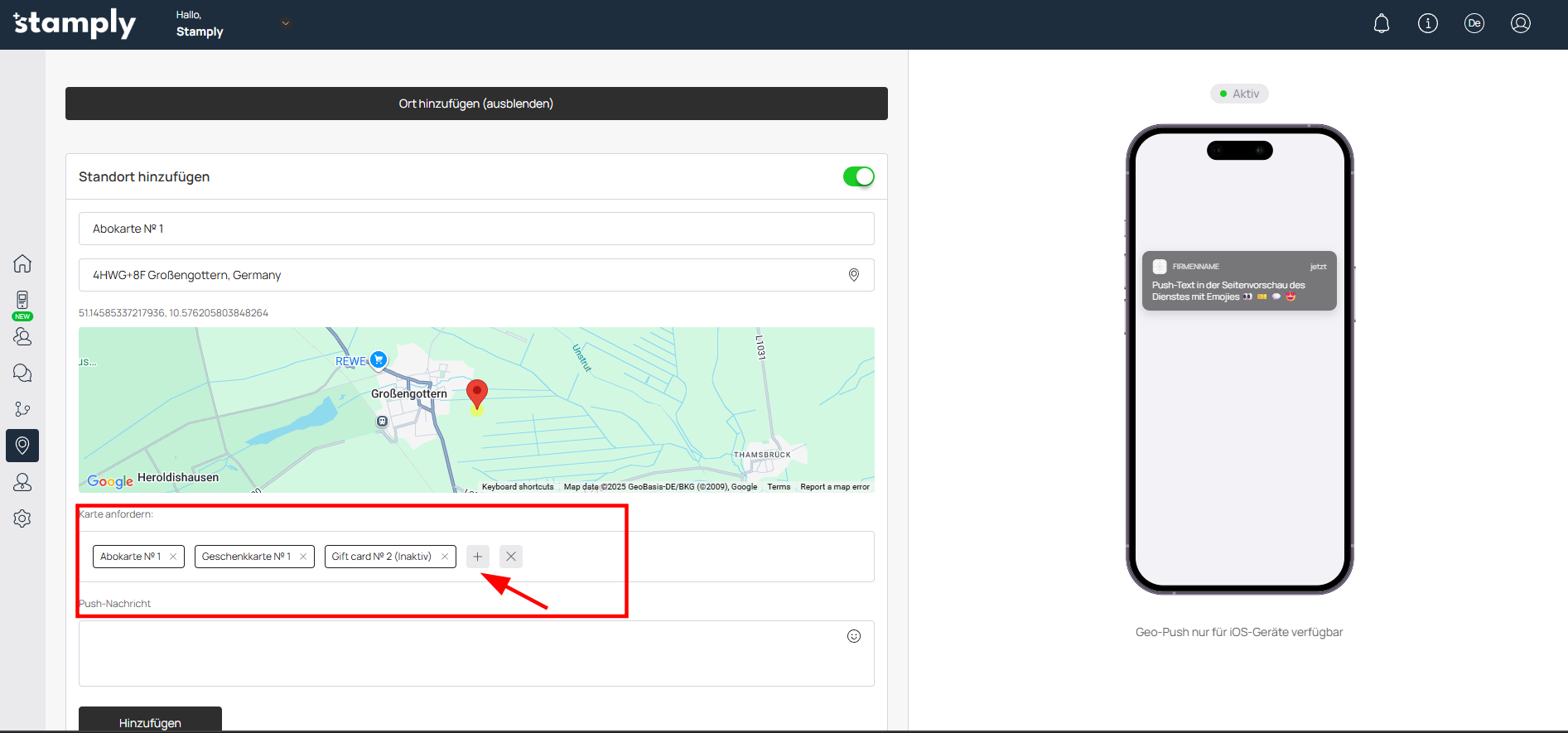Viewport: 1568px width, 733px height.
Task: Open the settings gear in sidebar
Action: tap(22, 518)
